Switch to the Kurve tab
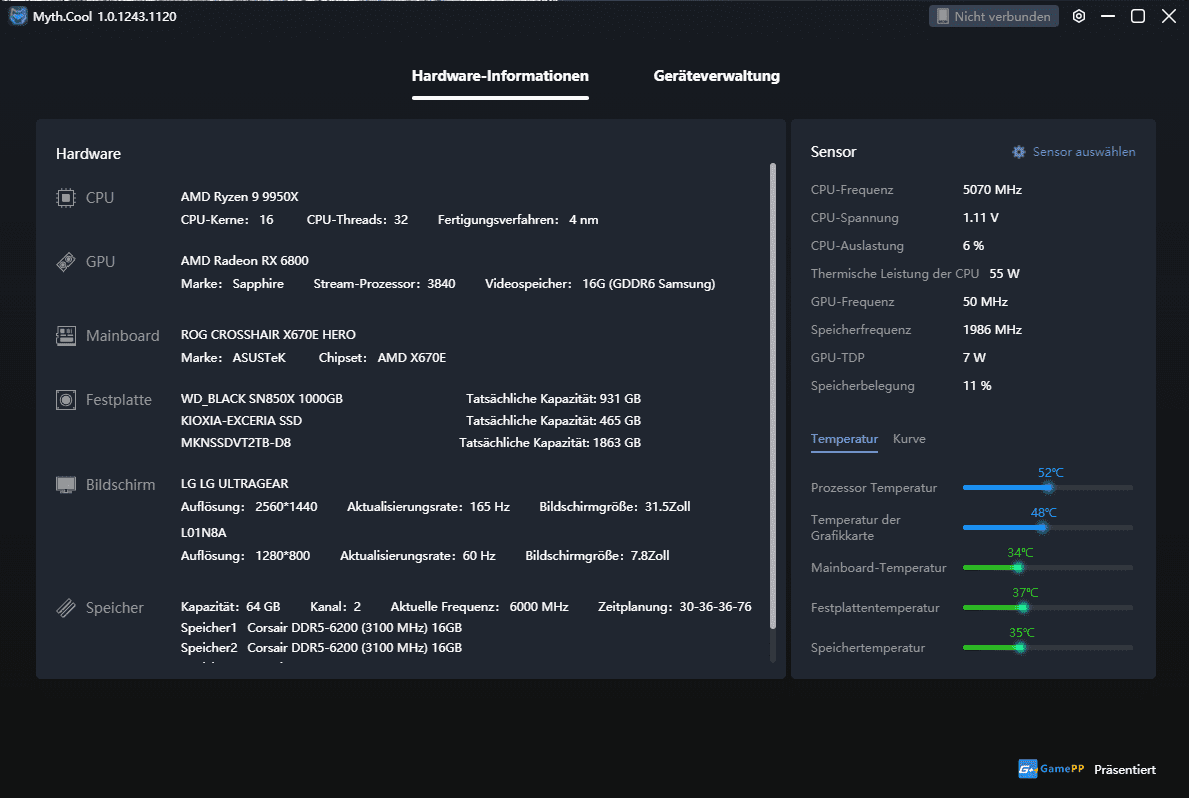 [909, 438]
